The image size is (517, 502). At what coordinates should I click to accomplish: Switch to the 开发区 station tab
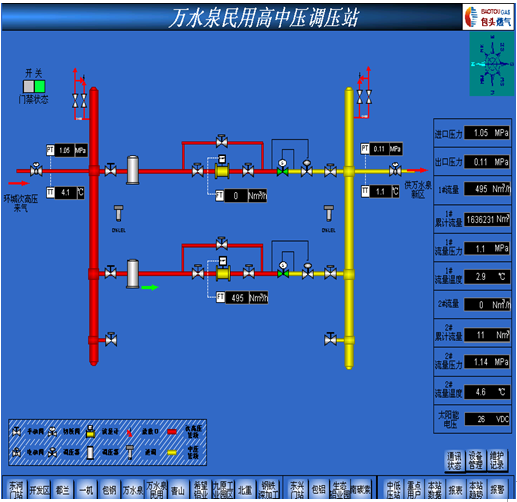tap(39, 489)
